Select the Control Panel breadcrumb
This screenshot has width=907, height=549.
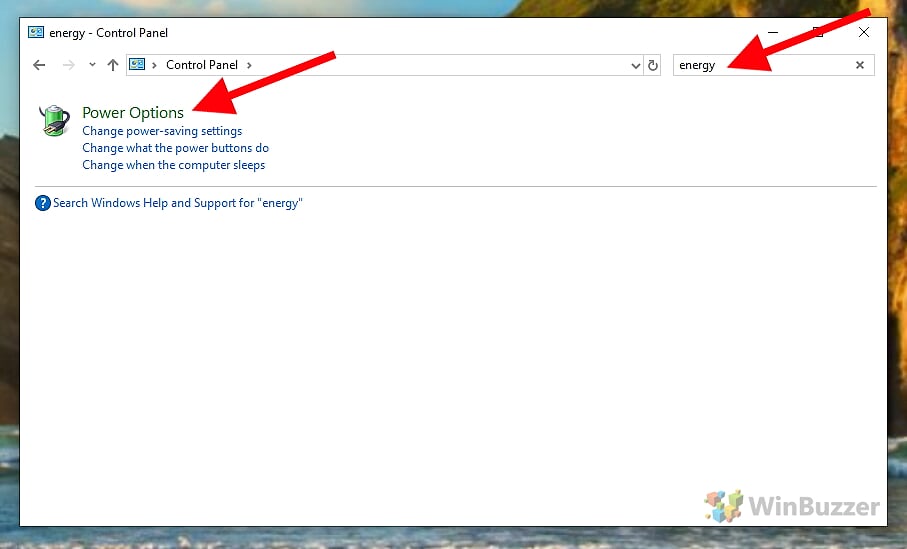202,65
